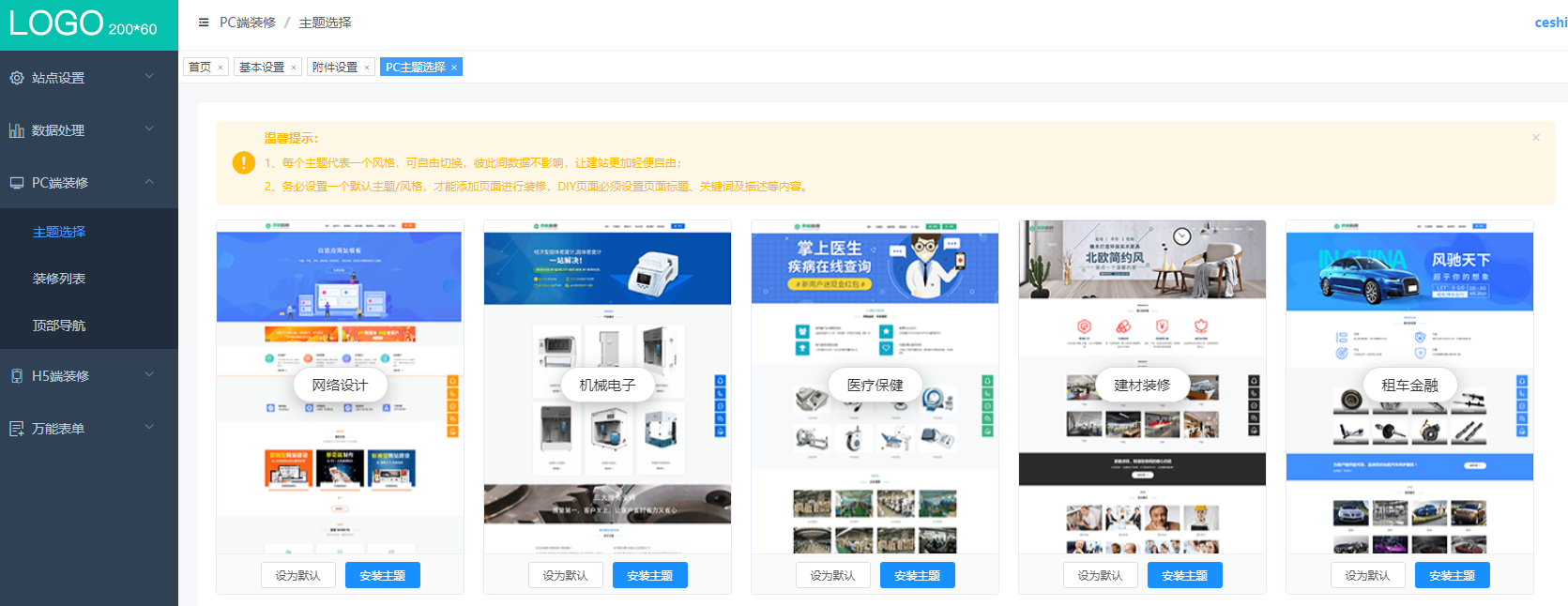Click the hamburger menu collapse icon
This screenshot has width=1568, height=606.
point(204,23)
